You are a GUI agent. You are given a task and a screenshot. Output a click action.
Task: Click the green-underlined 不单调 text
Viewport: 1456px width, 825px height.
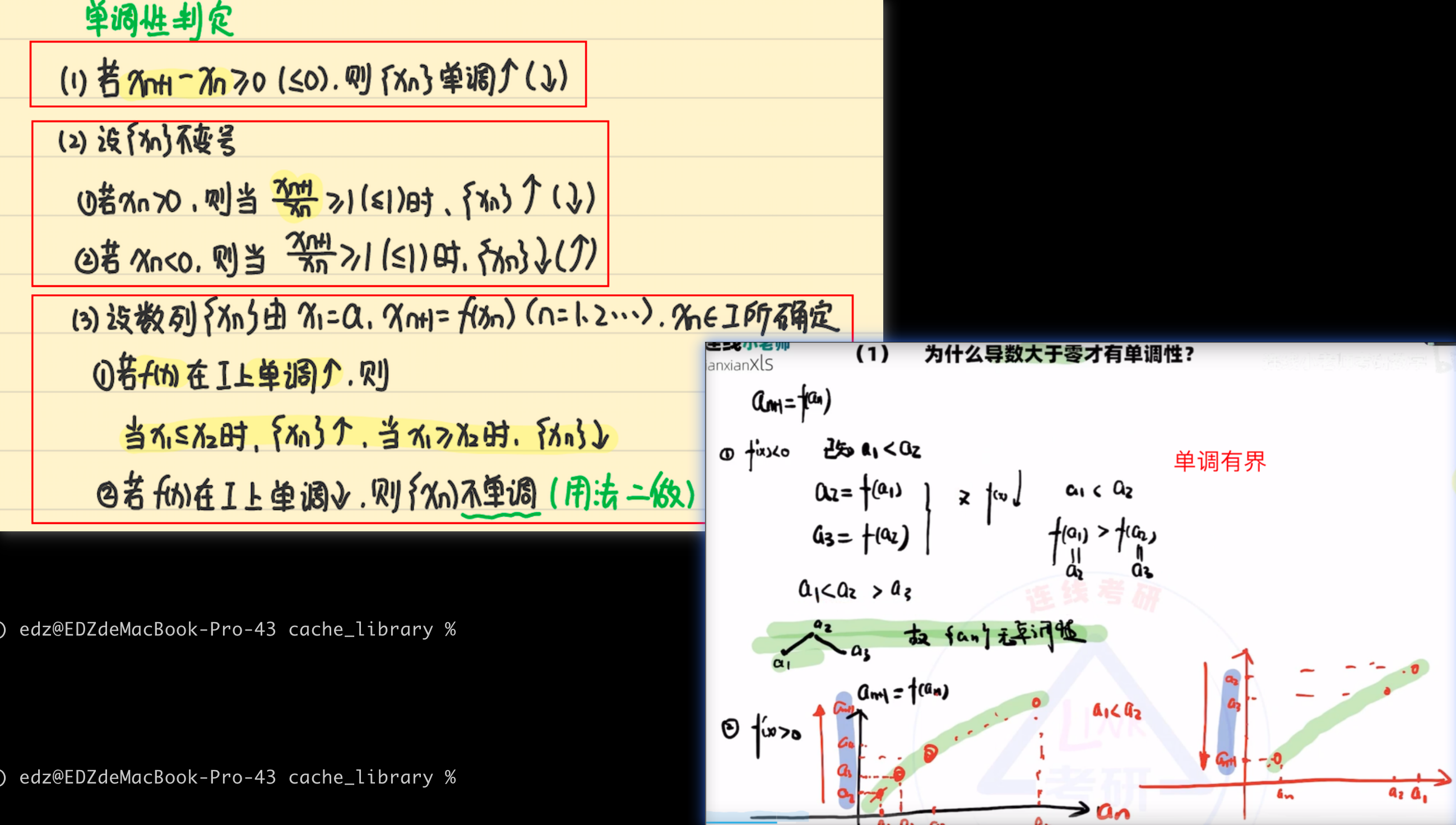pos(500,494)
